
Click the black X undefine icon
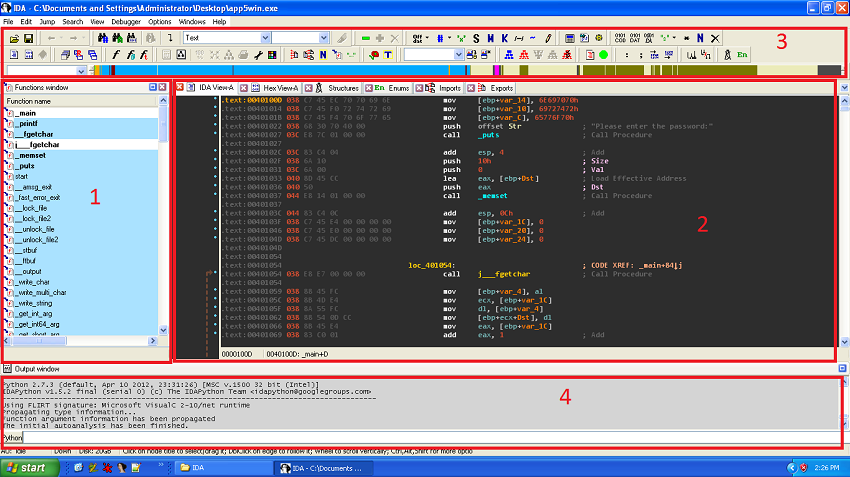click(715, 38)
